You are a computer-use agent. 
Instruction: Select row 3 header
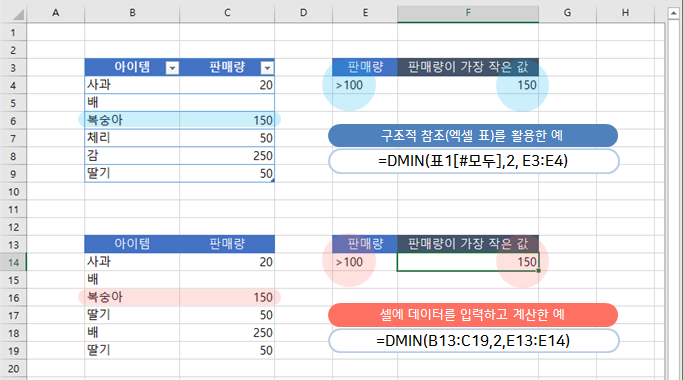coord(13,68)
